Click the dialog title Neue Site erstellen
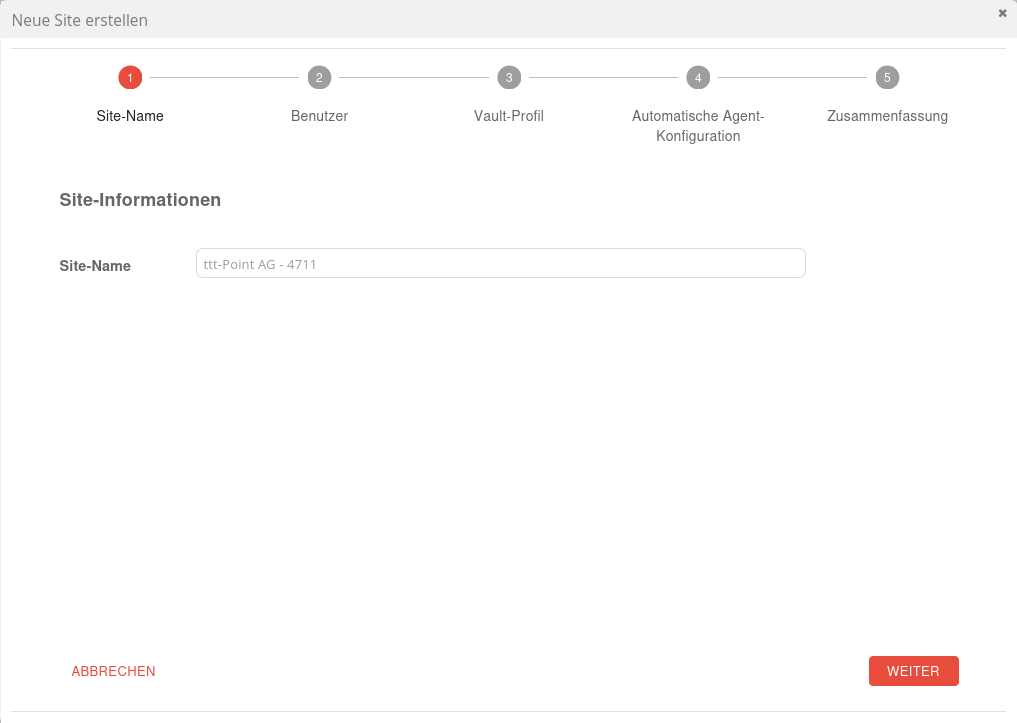The image size is (1017, 723). coord(79,20)
